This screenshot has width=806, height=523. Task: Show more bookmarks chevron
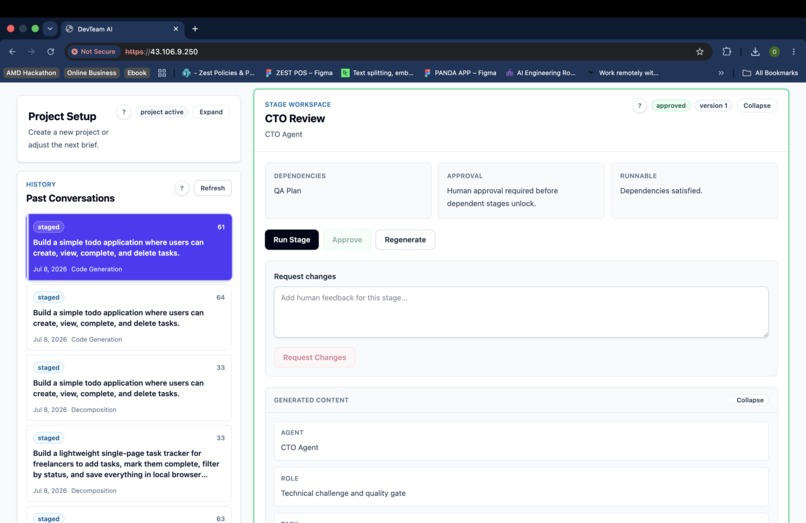click(x=721, y=73)
